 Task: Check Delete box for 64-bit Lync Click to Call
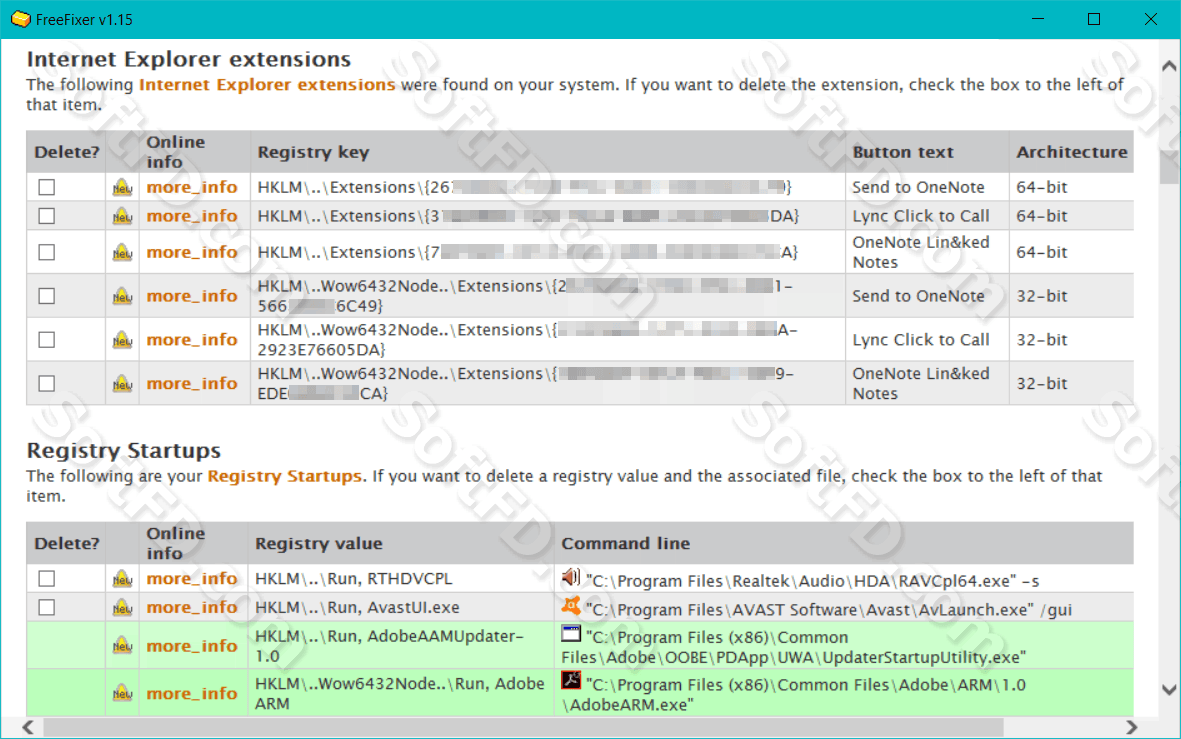click(47, 215)
